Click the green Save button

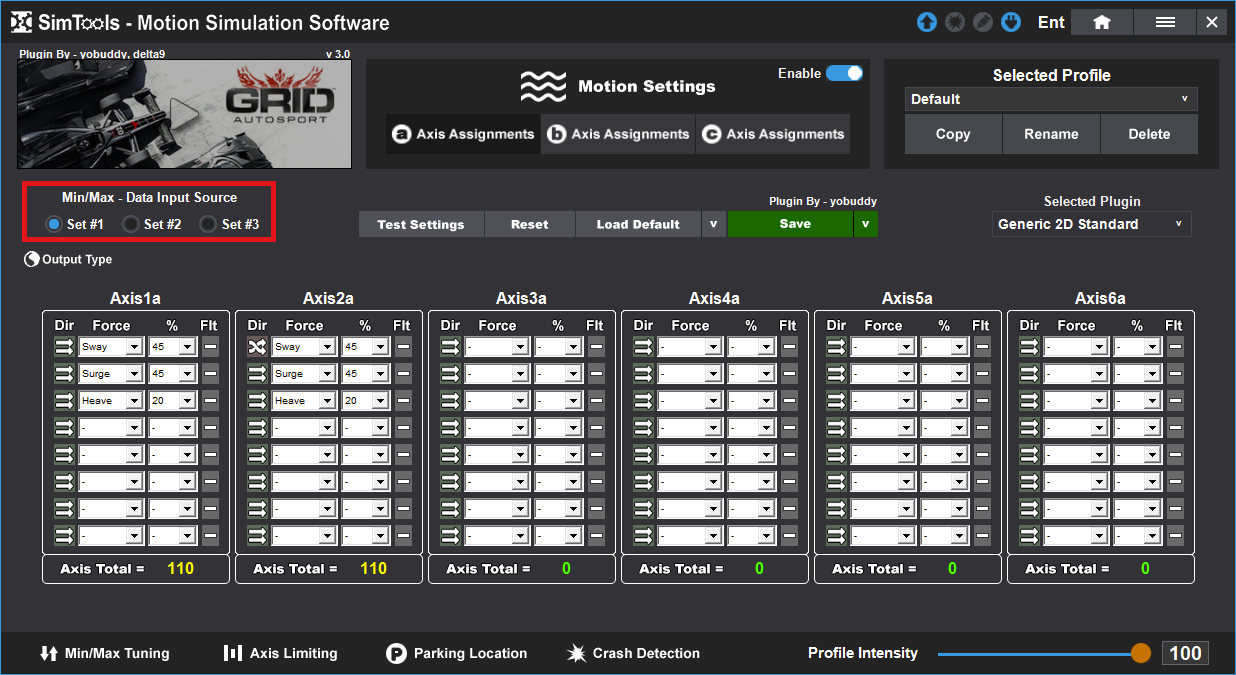point(795,224)
